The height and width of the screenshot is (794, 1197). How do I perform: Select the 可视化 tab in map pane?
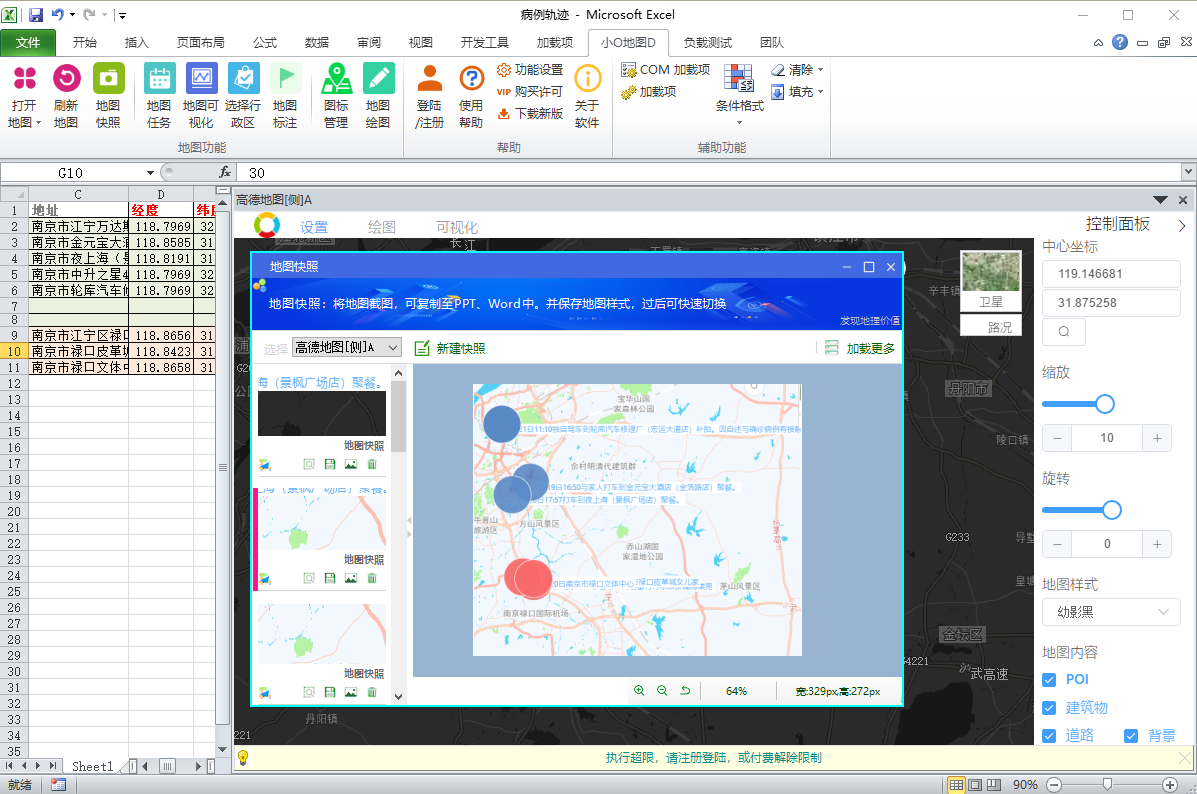point(457,227)
